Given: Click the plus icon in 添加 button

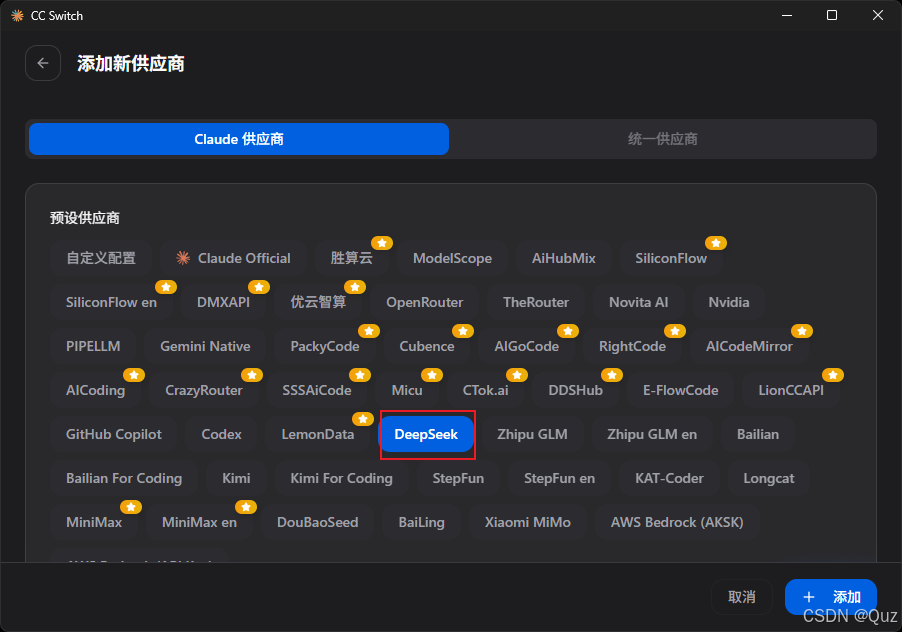Looking at the screenshot, I should pyautogui.click(x=809, y=597).
